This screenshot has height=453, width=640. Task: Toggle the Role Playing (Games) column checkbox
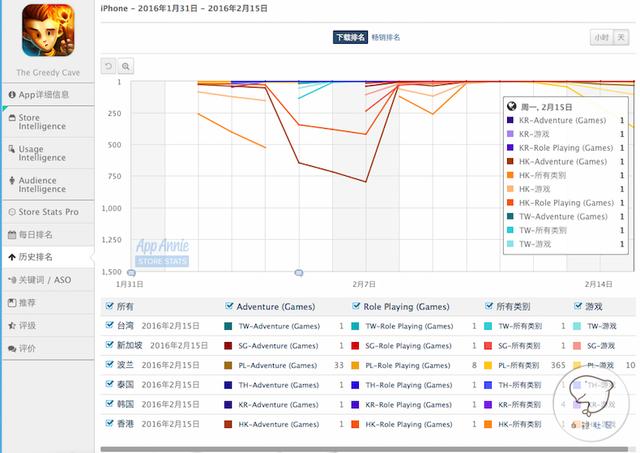click(356, 307)
